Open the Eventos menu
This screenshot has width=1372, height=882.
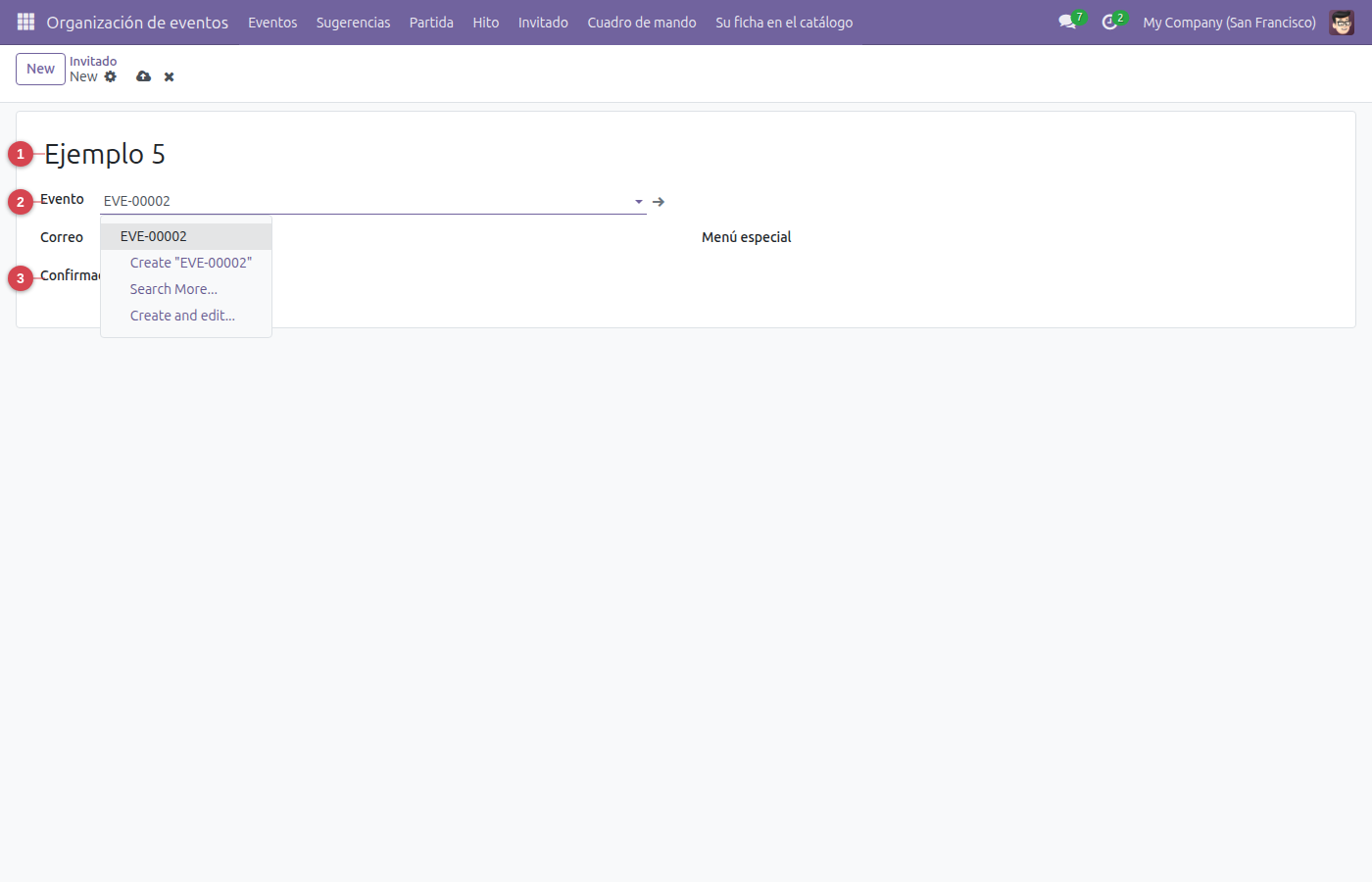coord(272,22)
